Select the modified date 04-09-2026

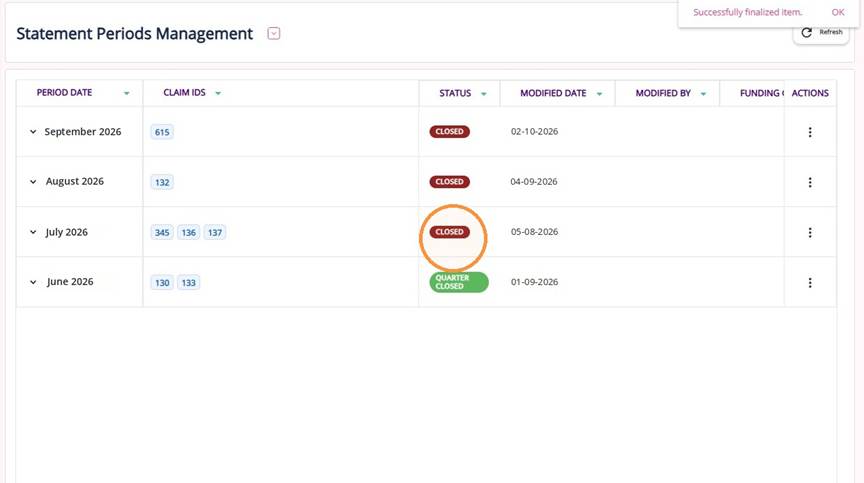tap(534, 182)
